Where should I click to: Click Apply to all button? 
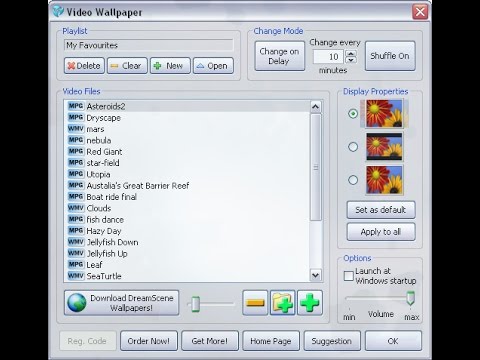click(381, 232)
